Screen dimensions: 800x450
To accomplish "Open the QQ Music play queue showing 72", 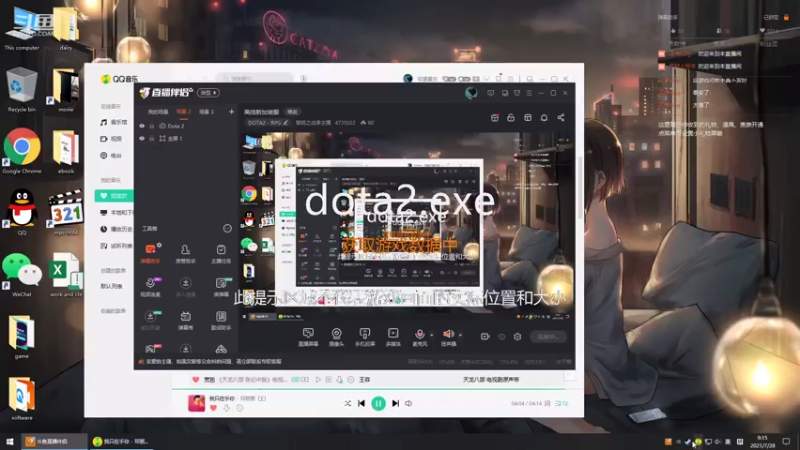I will point(562,404).
